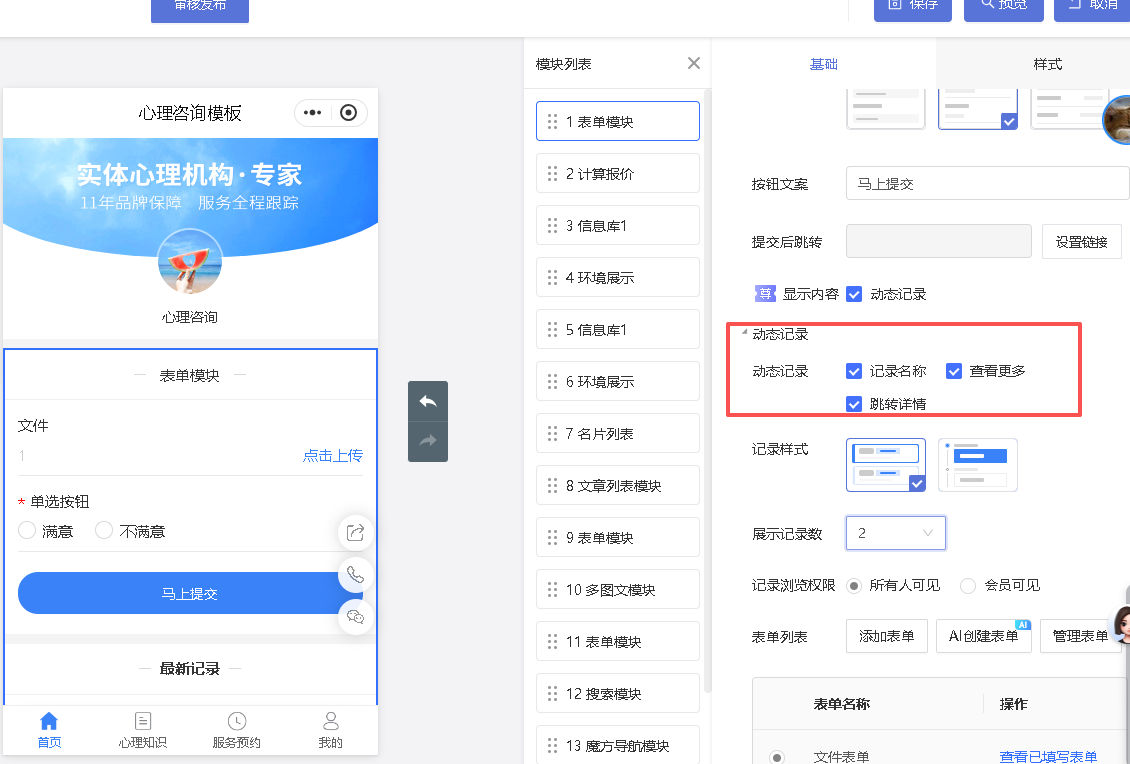Screen dimensions: 1130x764
Task: Click the redo arrow button
Action: (428, 441)
